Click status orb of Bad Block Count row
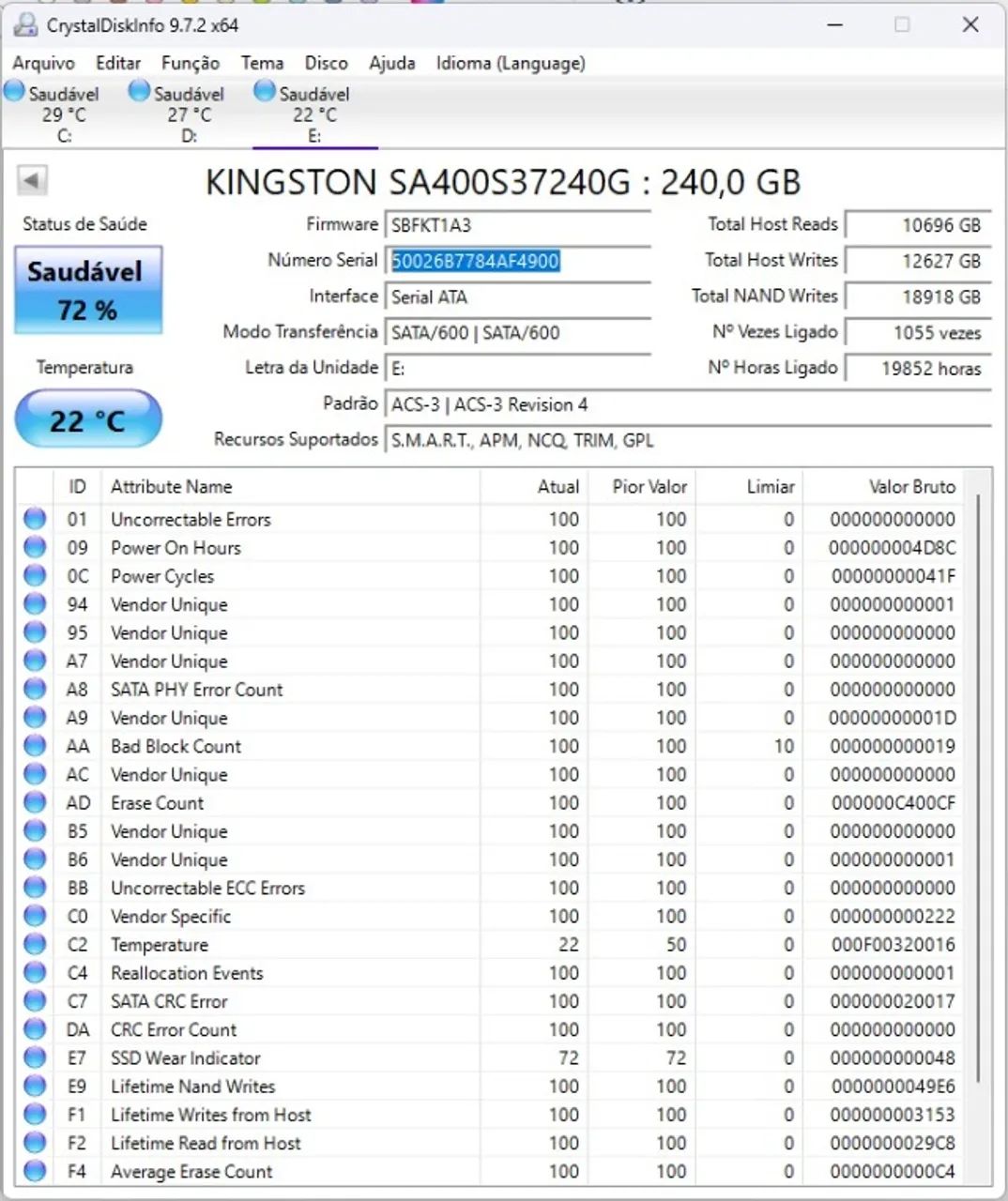 point(35,746)
